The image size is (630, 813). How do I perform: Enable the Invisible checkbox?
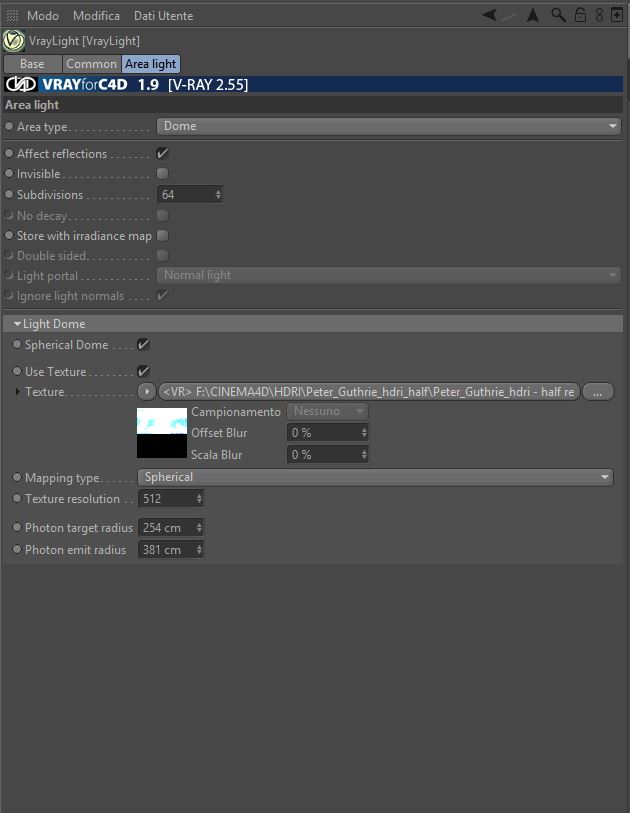162,174
